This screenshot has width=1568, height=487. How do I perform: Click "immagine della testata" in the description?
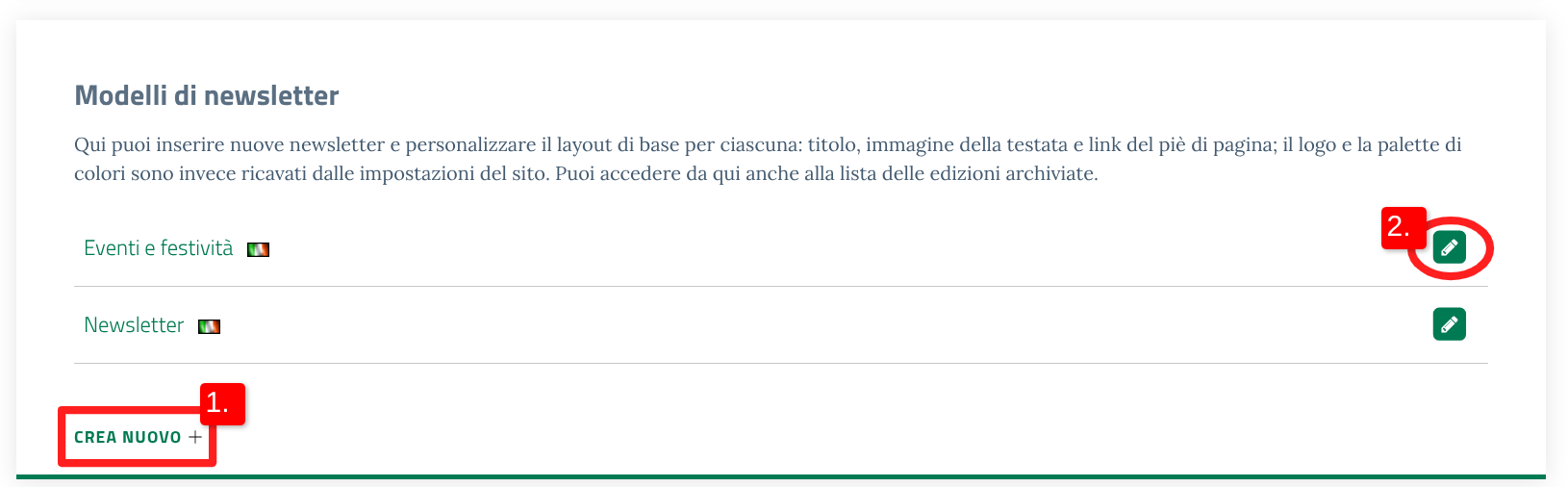tap(966, 145)
